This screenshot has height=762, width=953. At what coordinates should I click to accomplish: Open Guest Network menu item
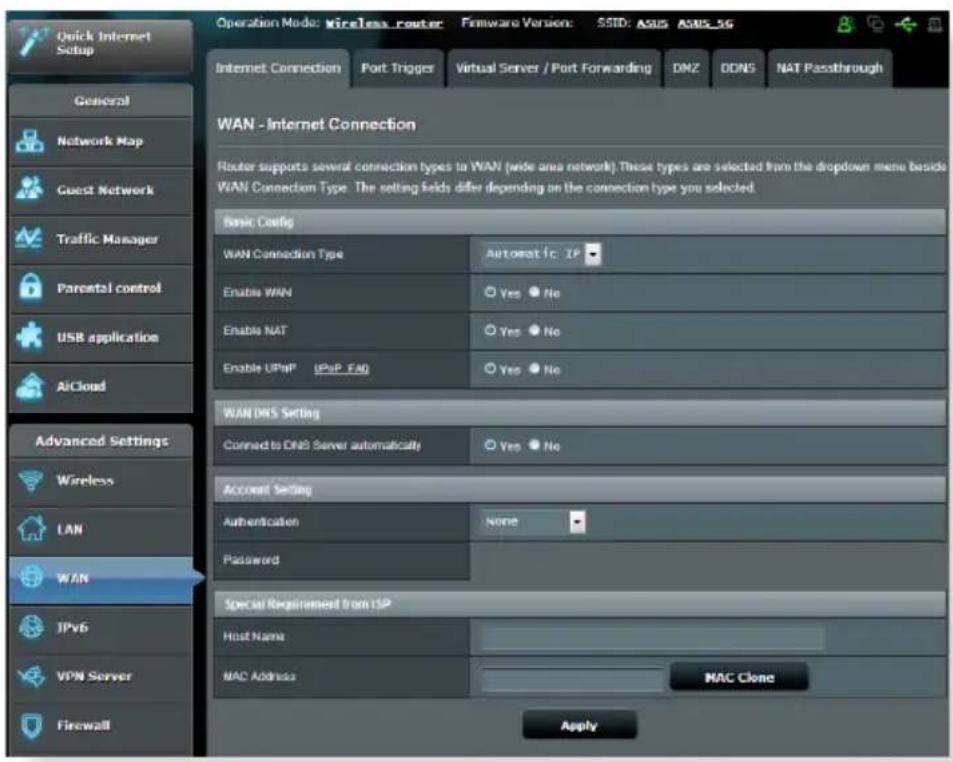pyautogui.click(x=101, y=191)
